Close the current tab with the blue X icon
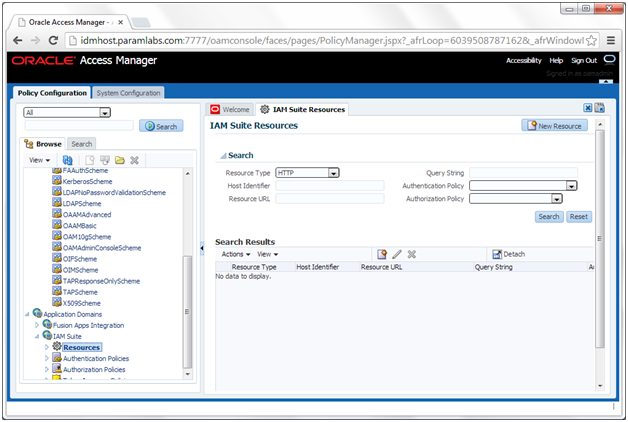Image resolution: width=628 pixels, height=422 pixels. (588, 108)
